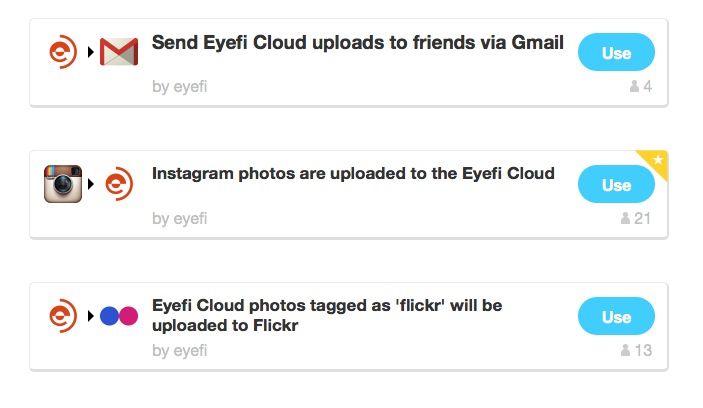Click 'by eyefi' under the Gmail recipe
The image size is (703, 408).
(179, 87)
